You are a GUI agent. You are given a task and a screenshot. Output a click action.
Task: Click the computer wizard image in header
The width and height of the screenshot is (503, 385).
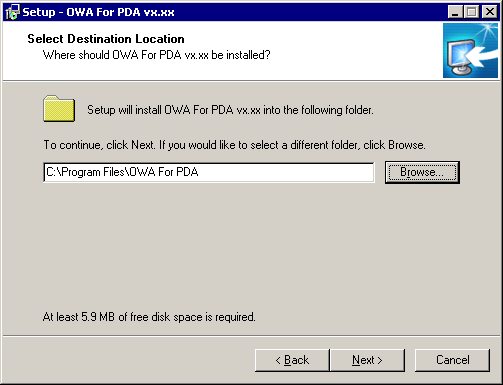470,50
